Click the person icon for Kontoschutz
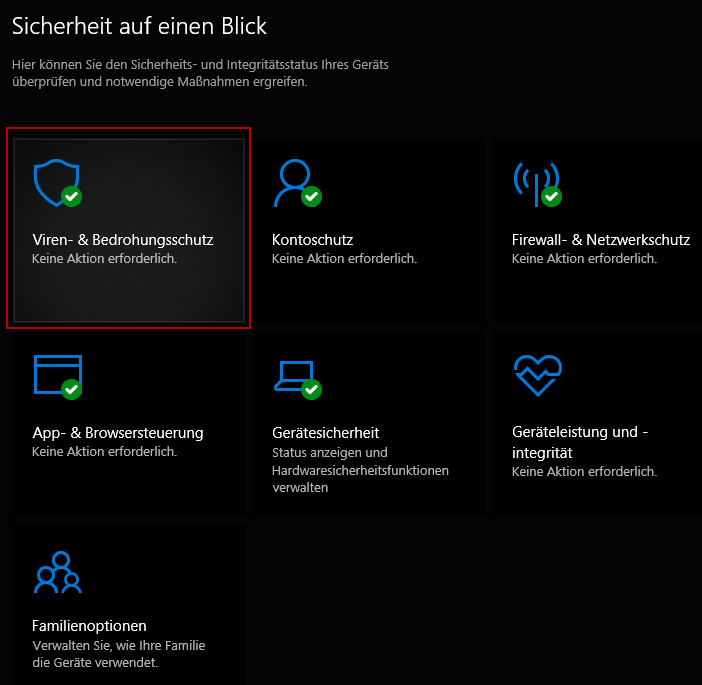The height and width of the screenshot is (685, 702). [x=295, y=182]
